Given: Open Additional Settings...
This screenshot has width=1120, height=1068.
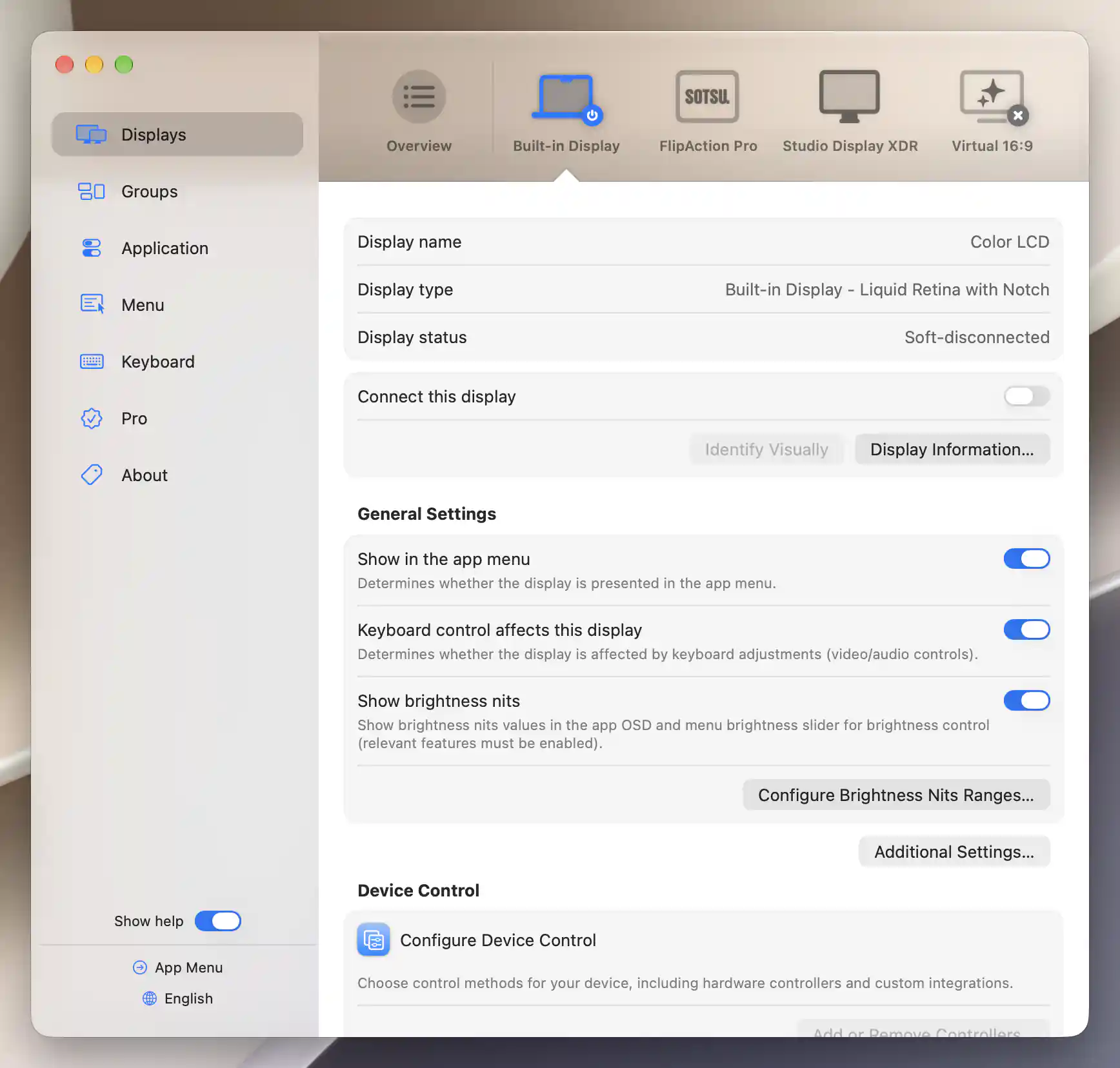Looking at the screenshot, I should coord(954,851).
